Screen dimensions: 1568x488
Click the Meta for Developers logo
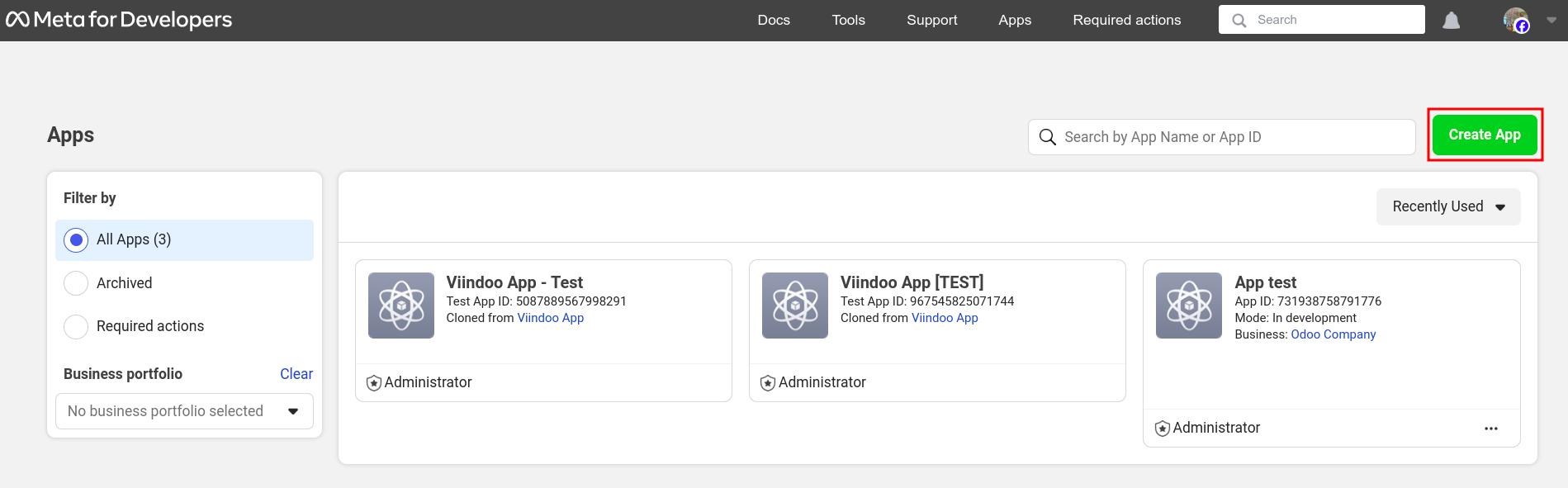point(120,20)
